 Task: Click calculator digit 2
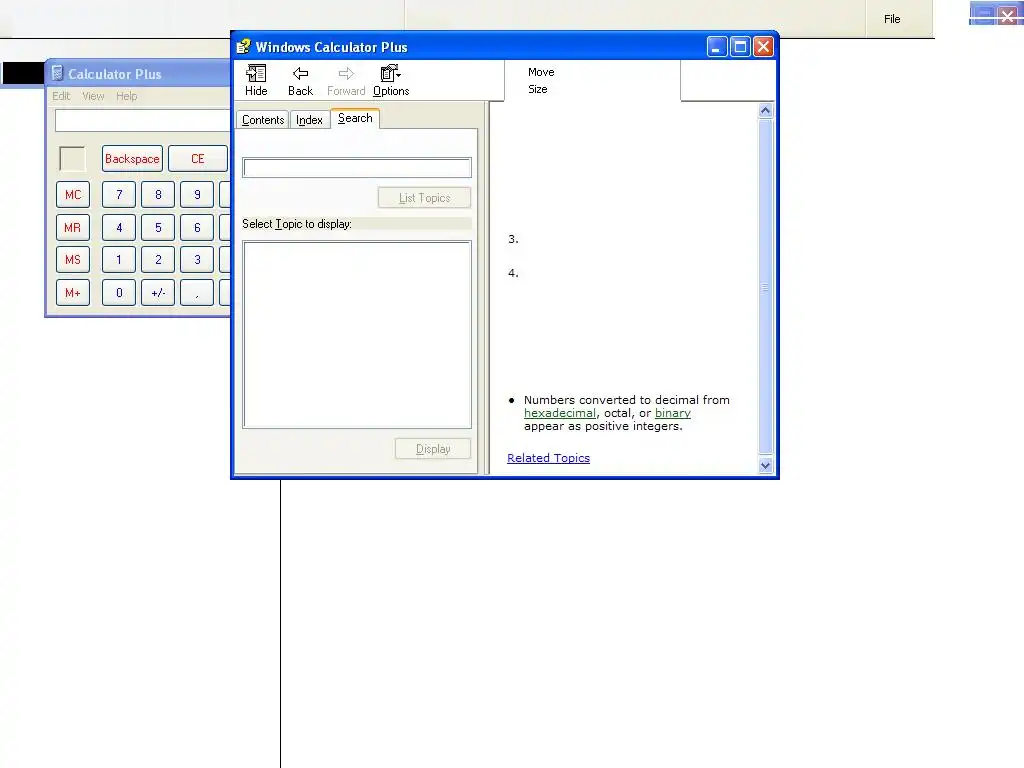click(158, 259)
